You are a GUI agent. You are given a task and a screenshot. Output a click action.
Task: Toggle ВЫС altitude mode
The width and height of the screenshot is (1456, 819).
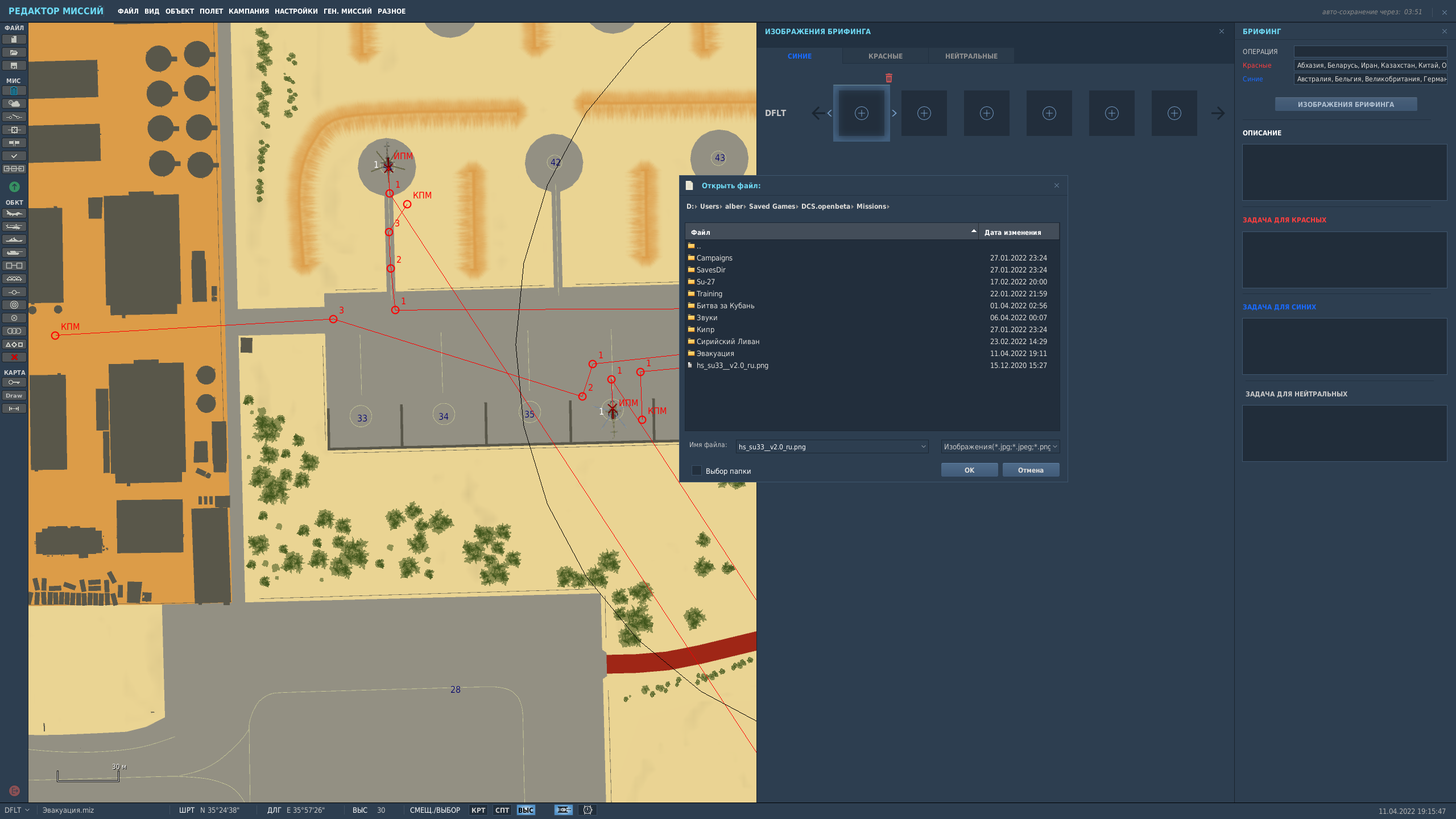(x=526, y=810)
